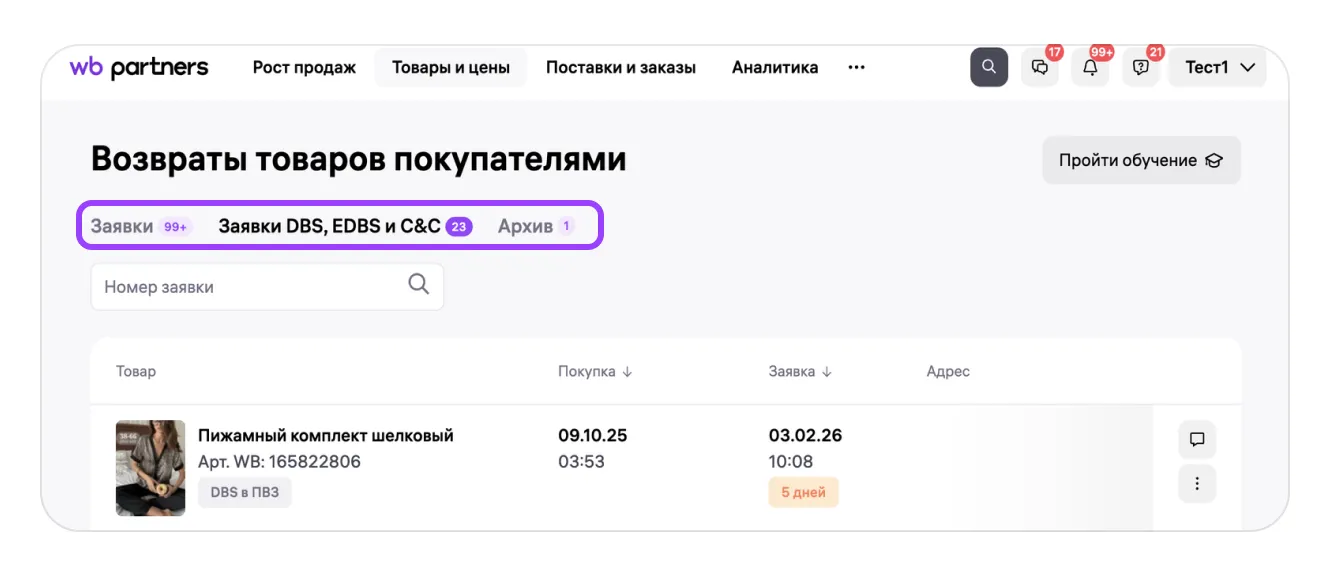Sort by Заявка column
1344x580 pixels.
coord(800,371)
